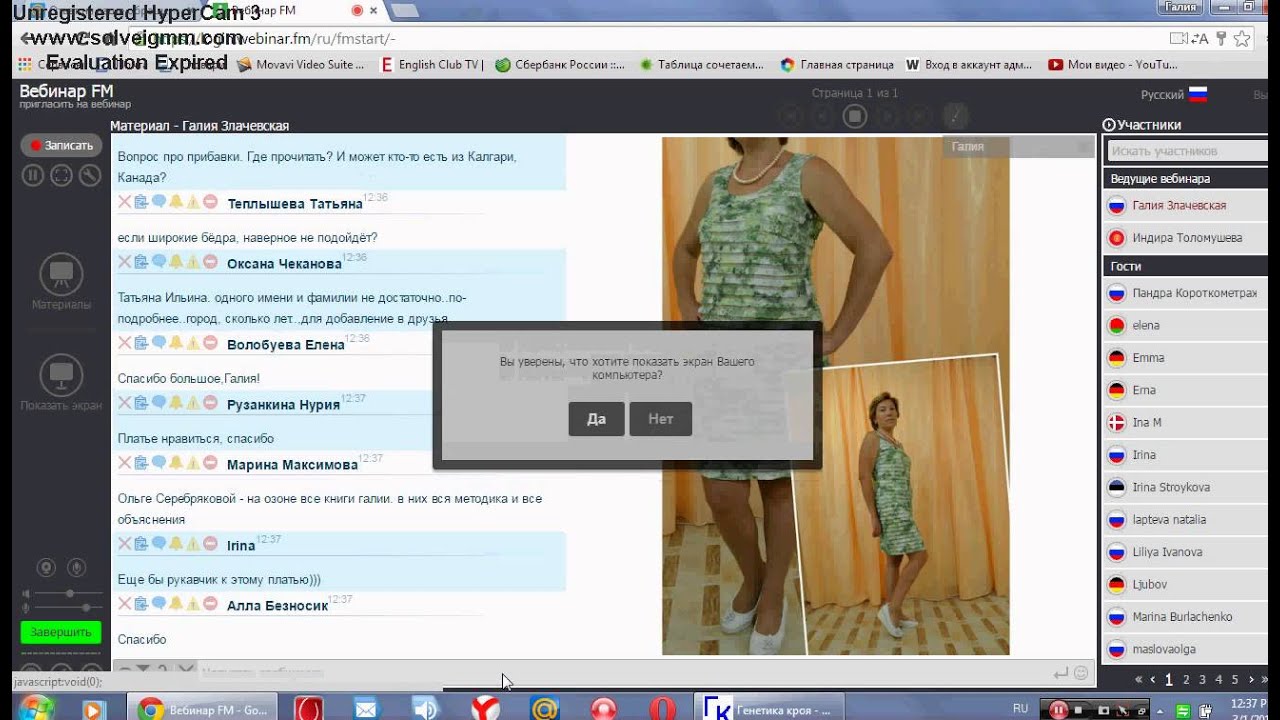Reply privately to Теплышева Татьяна
The height and width of the screenshot is (720, 1280).
pos(158,202)
